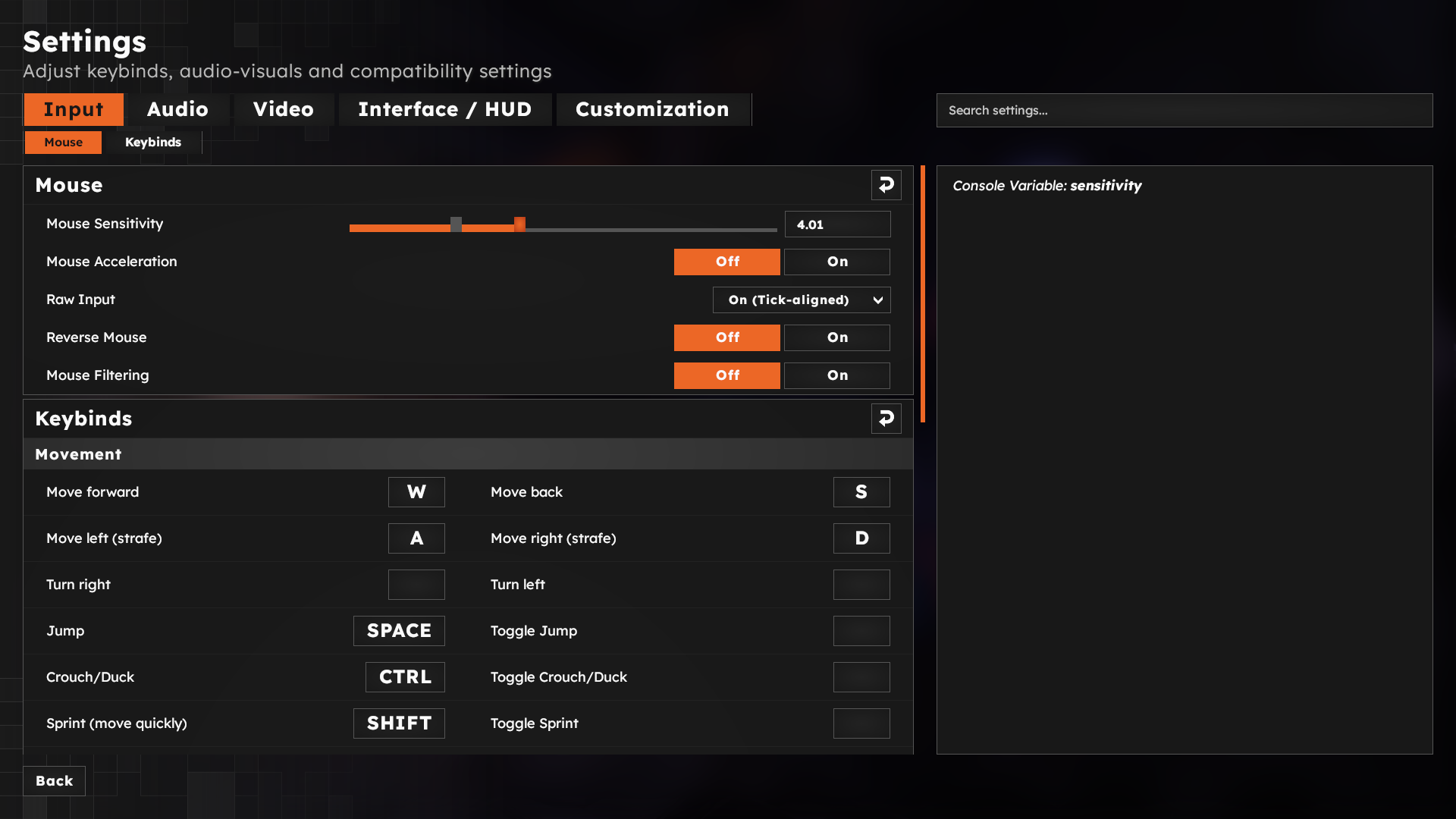Switch to Interface / HUD settings

[445, 109]
